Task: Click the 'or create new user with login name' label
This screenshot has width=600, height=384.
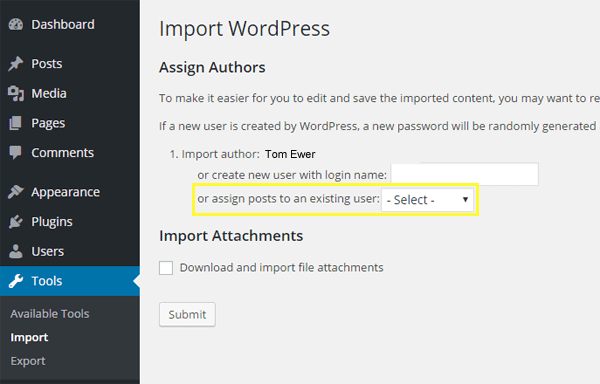Action: point(292,175)
